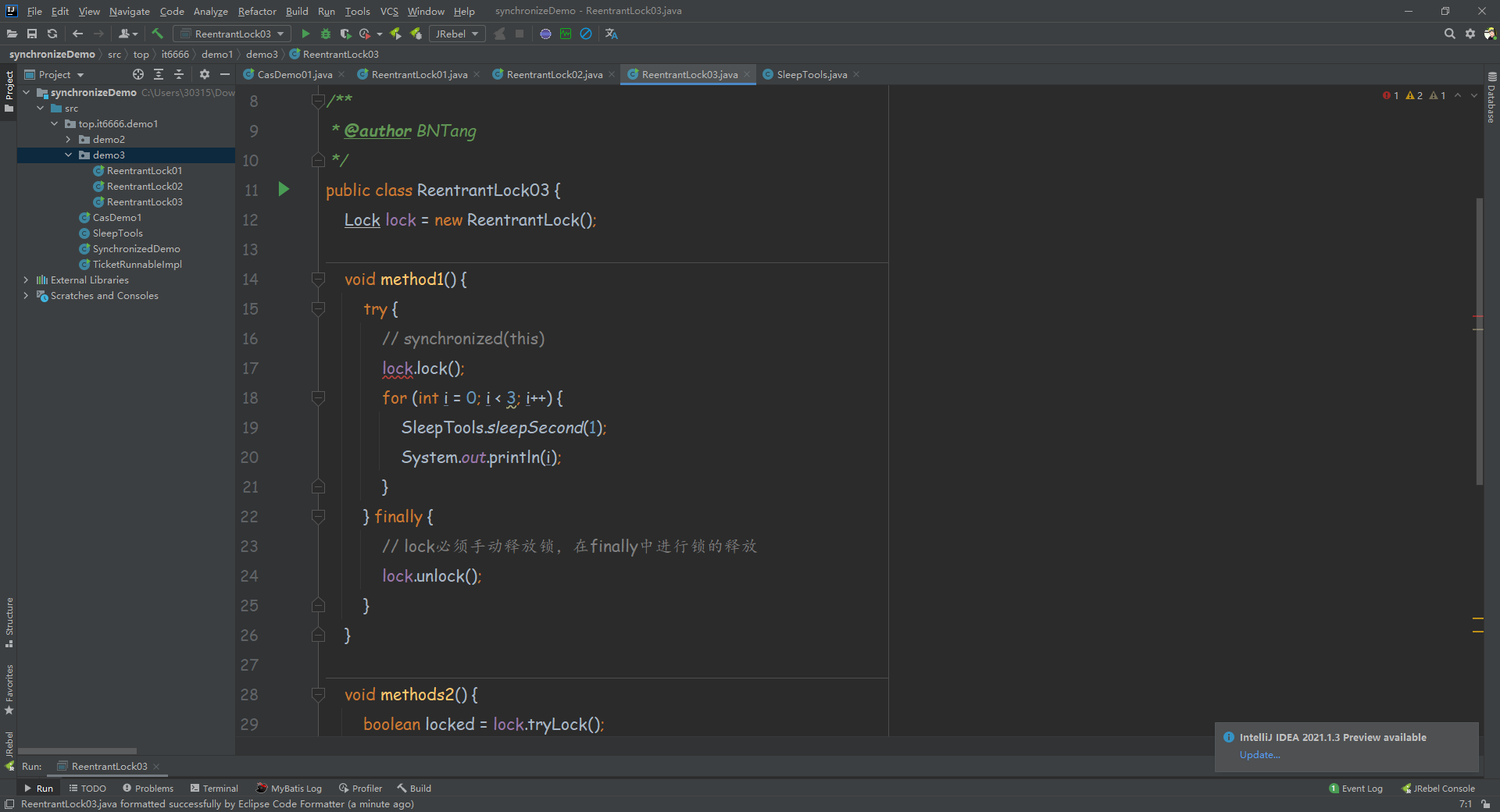
Task: Switch to CasDemo01.java tab
Action: (x=295, y=74)
